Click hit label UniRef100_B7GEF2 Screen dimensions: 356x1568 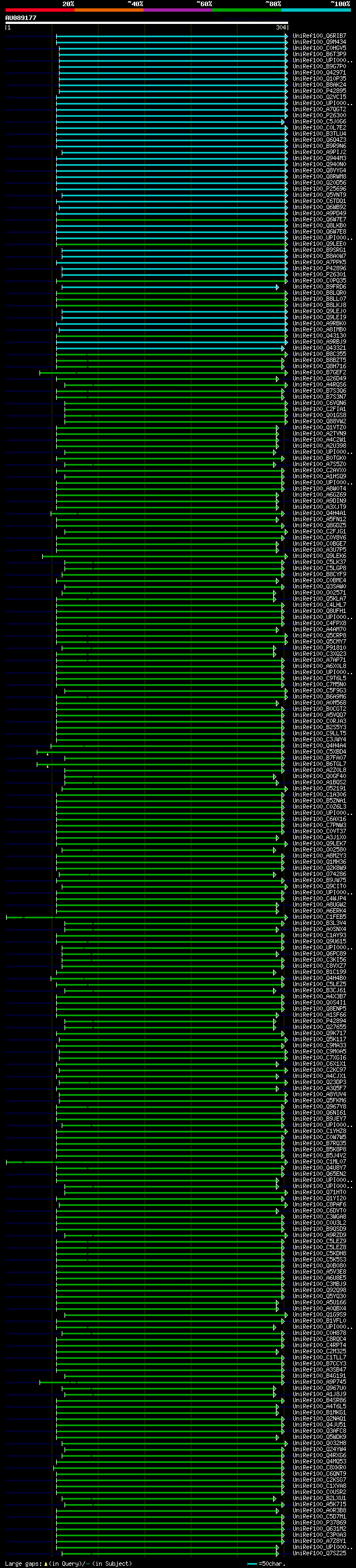click(319, 373)
